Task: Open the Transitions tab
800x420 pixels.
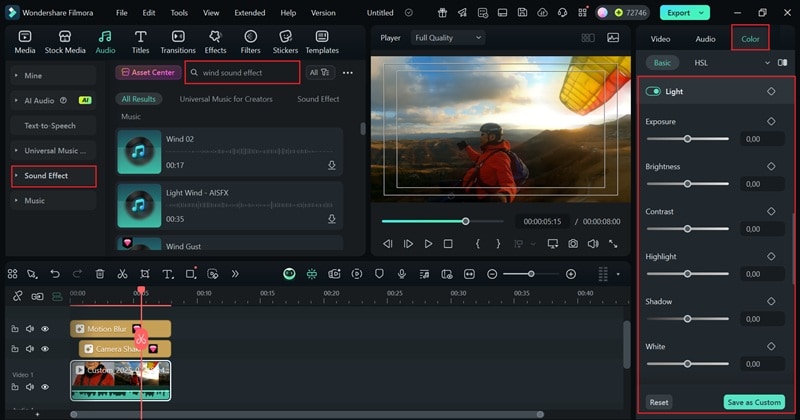Action: click(178, 42)
